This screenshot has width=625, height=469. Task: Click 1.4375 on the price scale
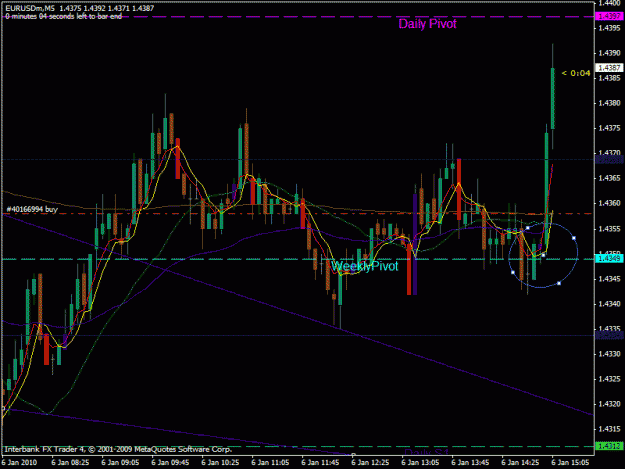(609, 128)
